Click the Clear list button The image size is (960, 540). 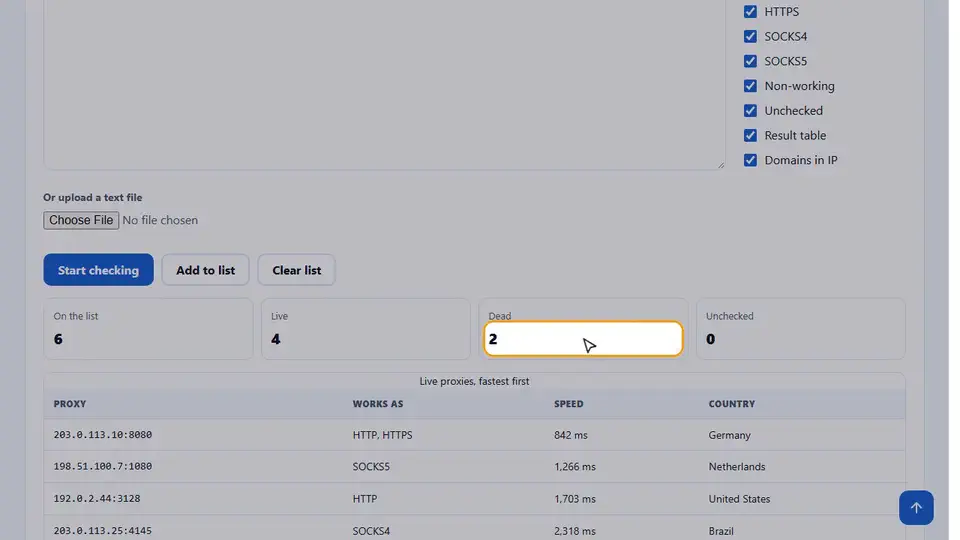(x=296, y=270)
